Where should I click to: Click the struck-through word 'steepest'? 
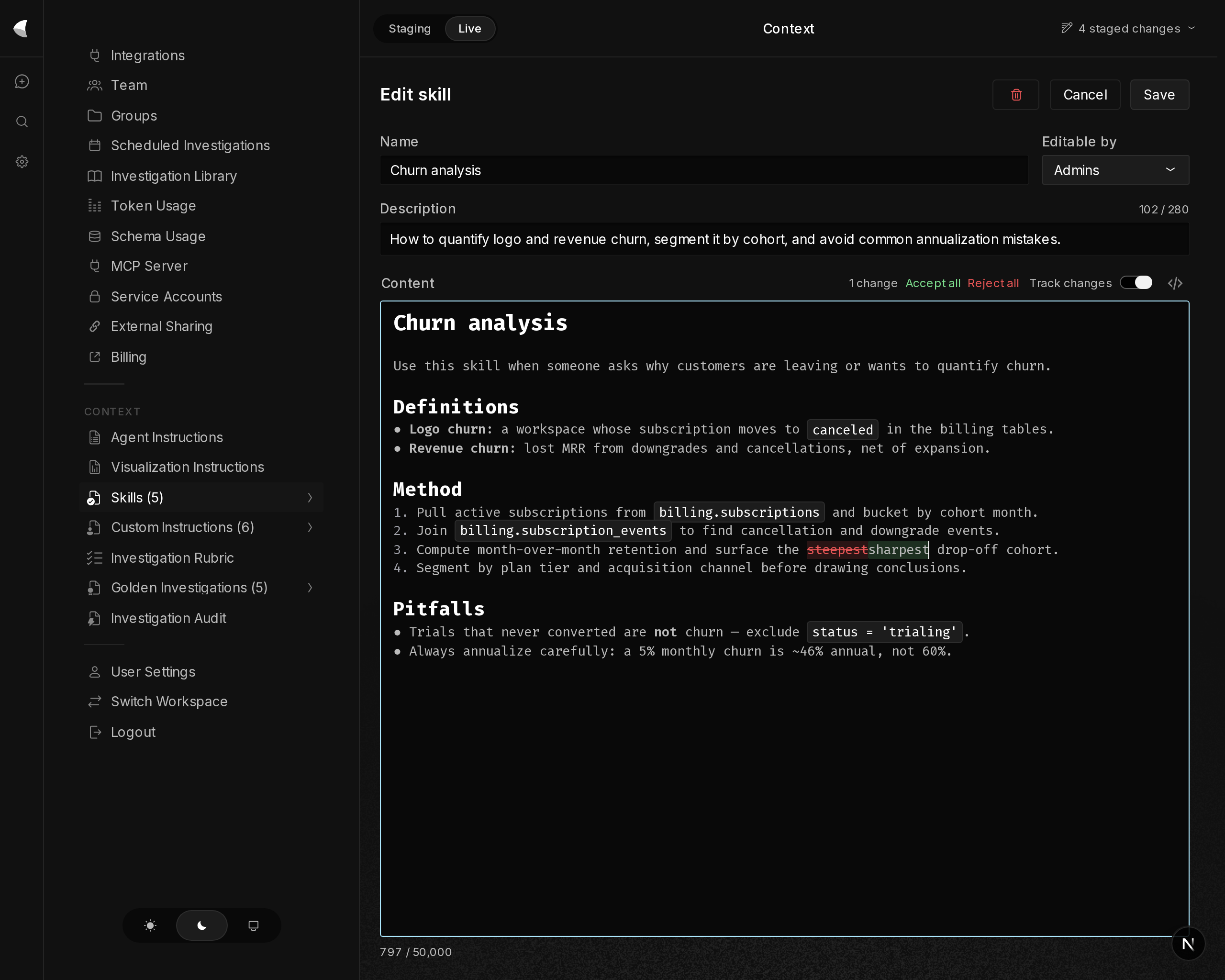pos(837,549)
